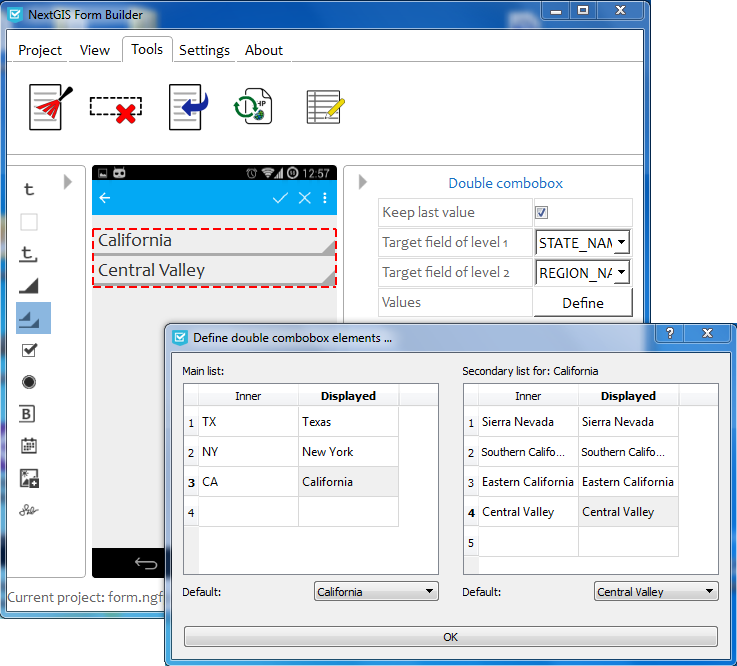Viewport: 737px width, 666px height.
Task: Click the edit fields table pencil icon
Action: [x=325, y=107]
